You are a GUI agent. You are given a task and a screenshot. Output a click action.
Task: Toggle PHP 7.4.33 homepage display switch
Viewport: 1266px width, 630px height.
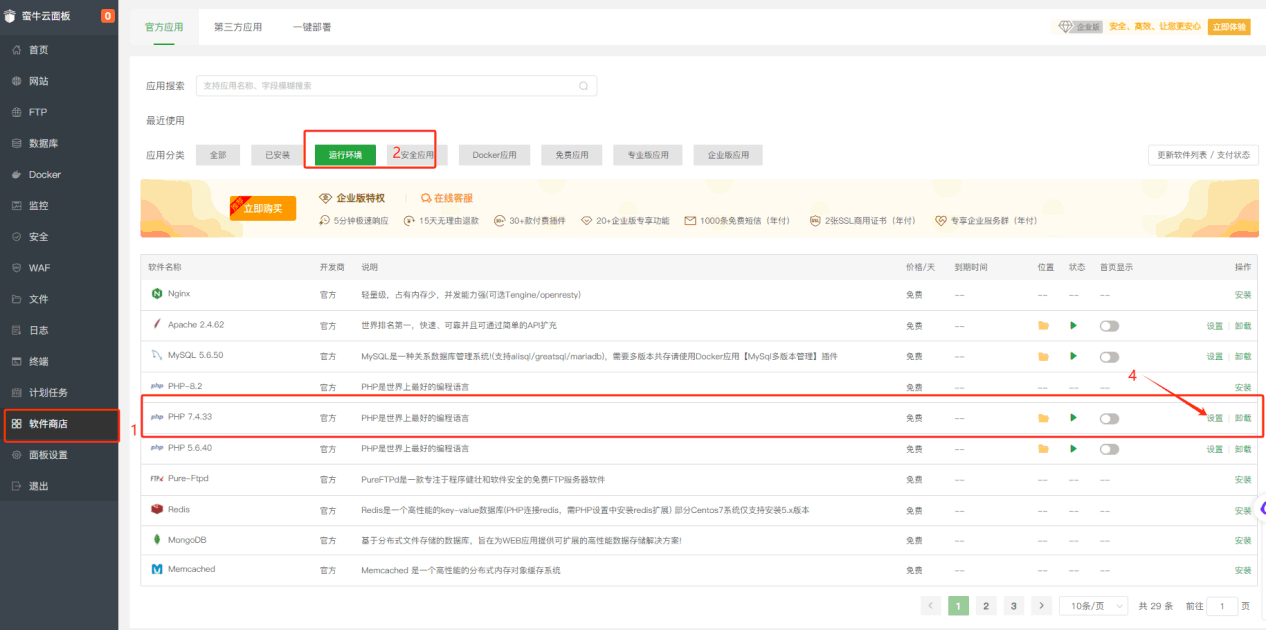click(1109, 418)
